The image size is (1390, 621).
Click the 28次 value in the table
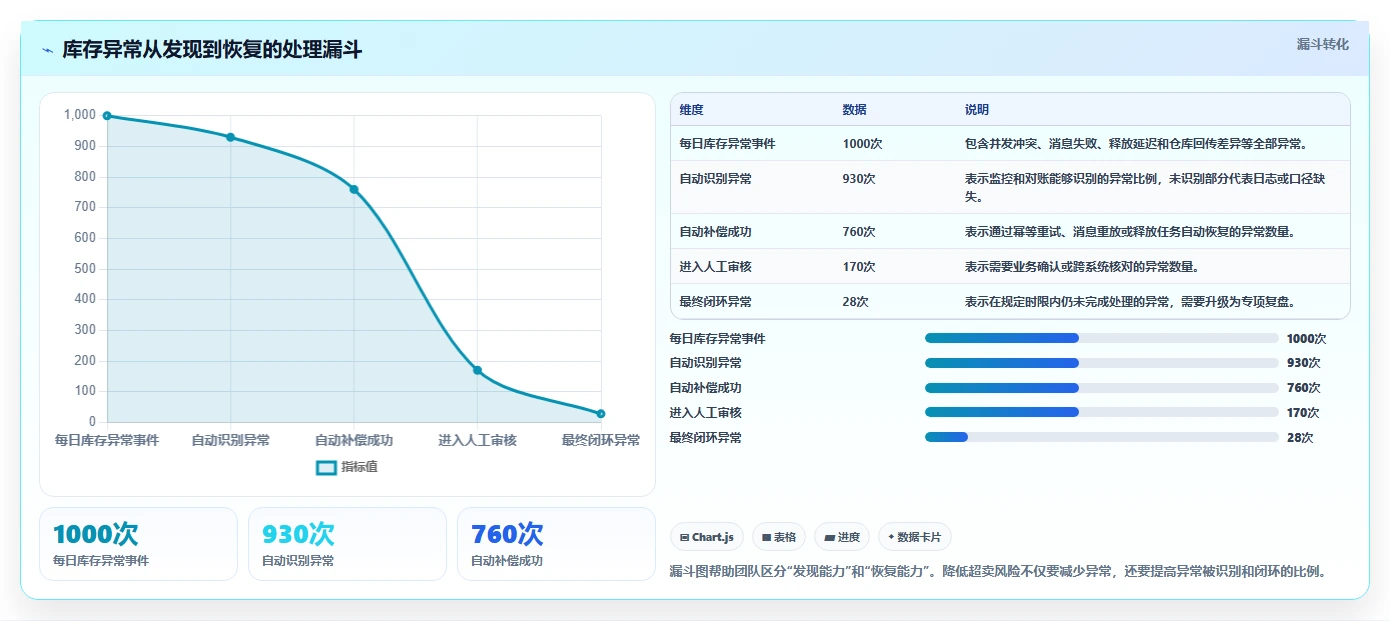tap(856, 302)
